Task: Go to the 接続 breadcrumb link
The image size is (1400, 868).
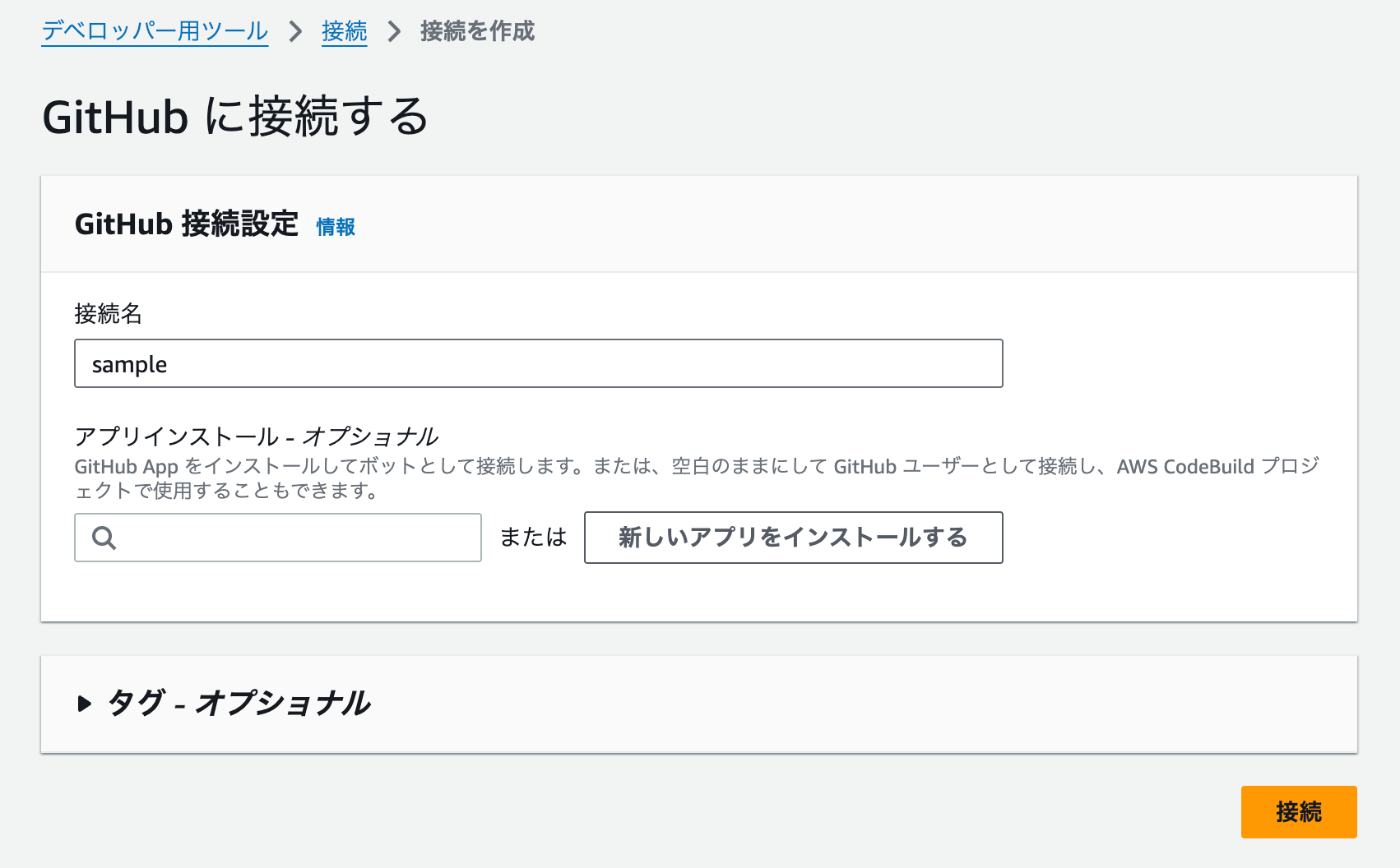Action: coord(344,31)
